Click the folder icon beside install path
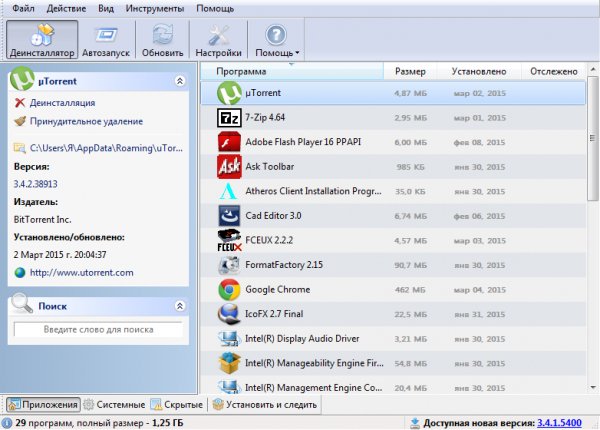Viewport: 600px width, 430px height. tap(20, 148)
